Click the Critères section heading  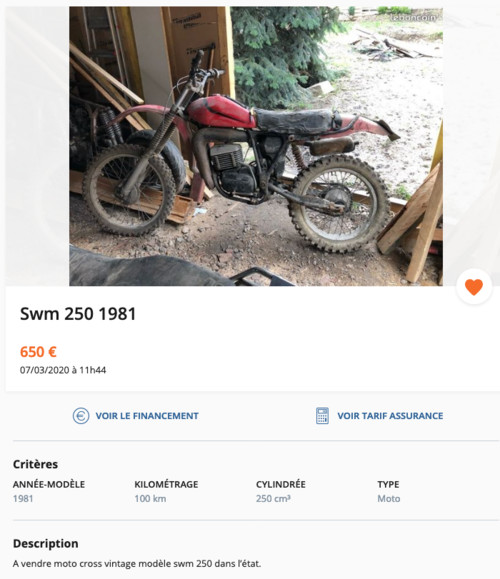35,464
